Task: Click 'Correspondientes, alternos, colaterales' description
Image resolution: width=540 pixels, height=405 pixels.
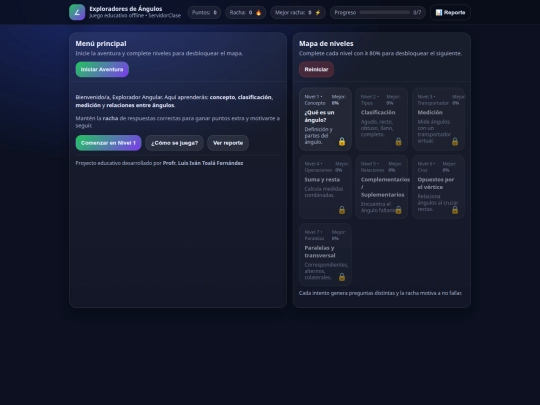Action: pyautogui.click(x=326, y=271)
